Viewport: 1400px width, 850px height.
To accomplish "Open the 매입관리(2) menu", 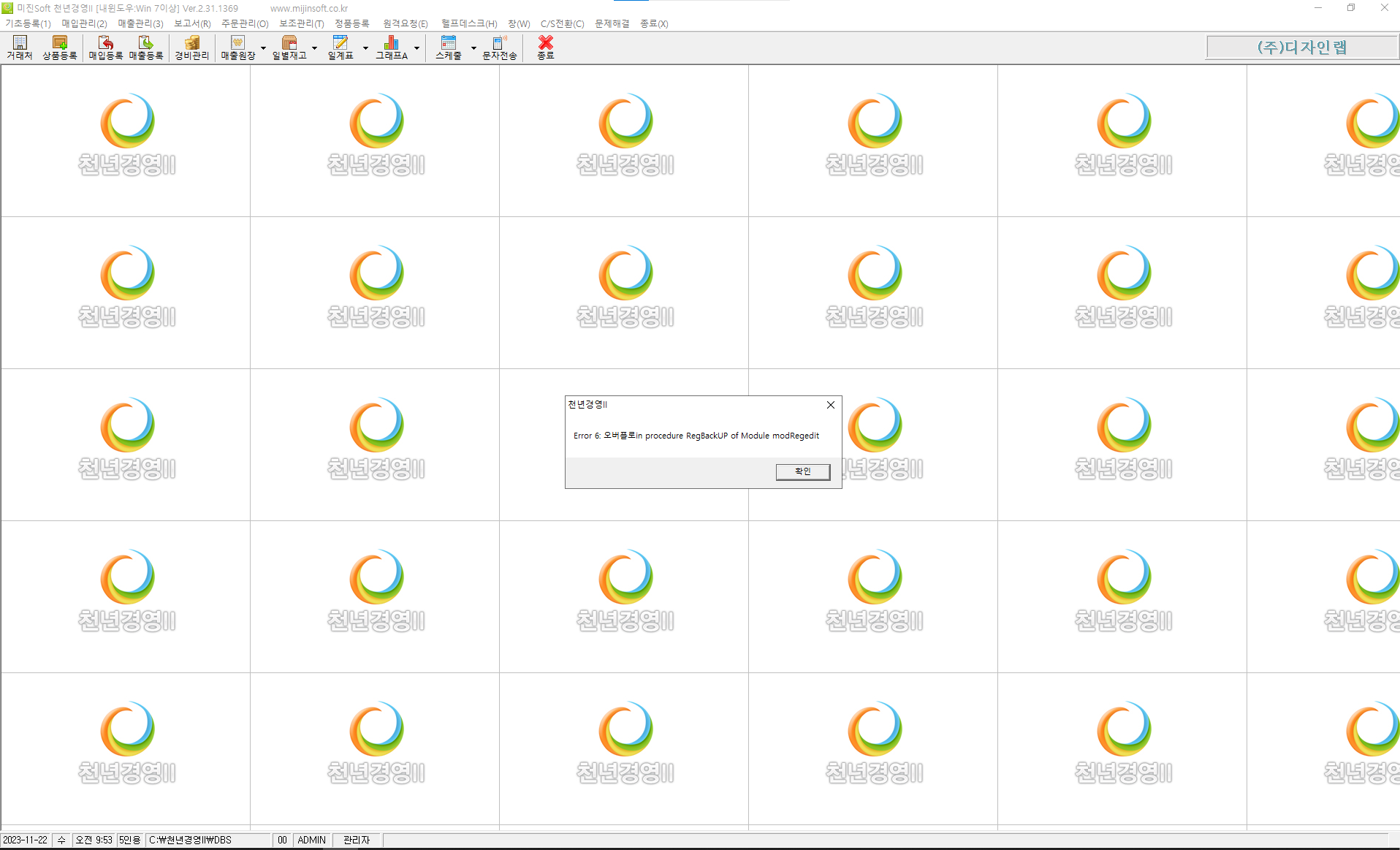I will (x=84, y=23).
